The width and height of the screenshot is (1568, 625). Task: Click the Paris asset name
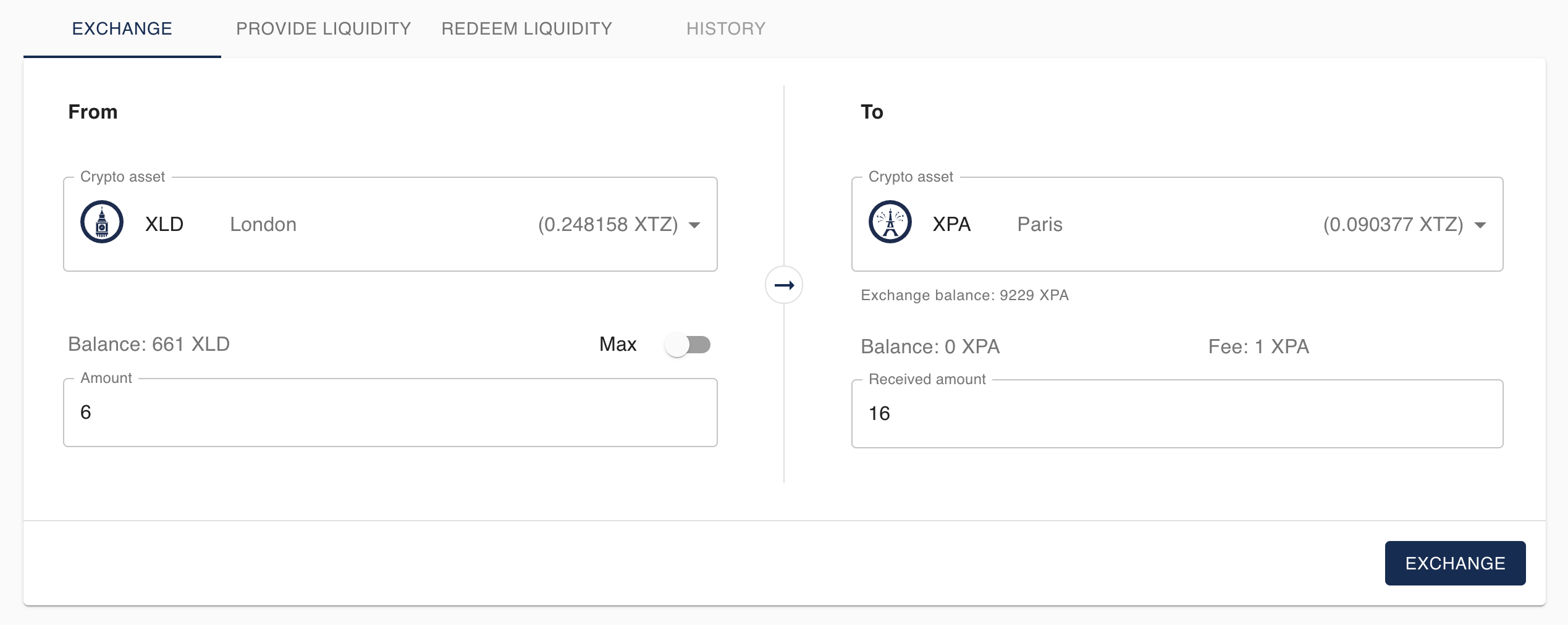[x=1040, y=224]
